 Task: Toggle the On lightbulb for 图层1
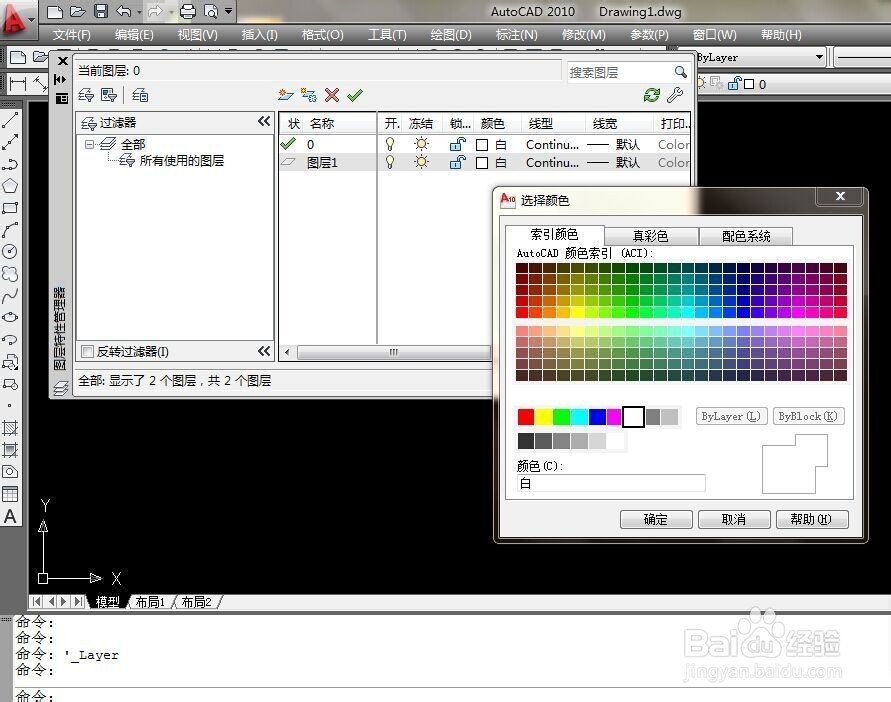point(390,163)
